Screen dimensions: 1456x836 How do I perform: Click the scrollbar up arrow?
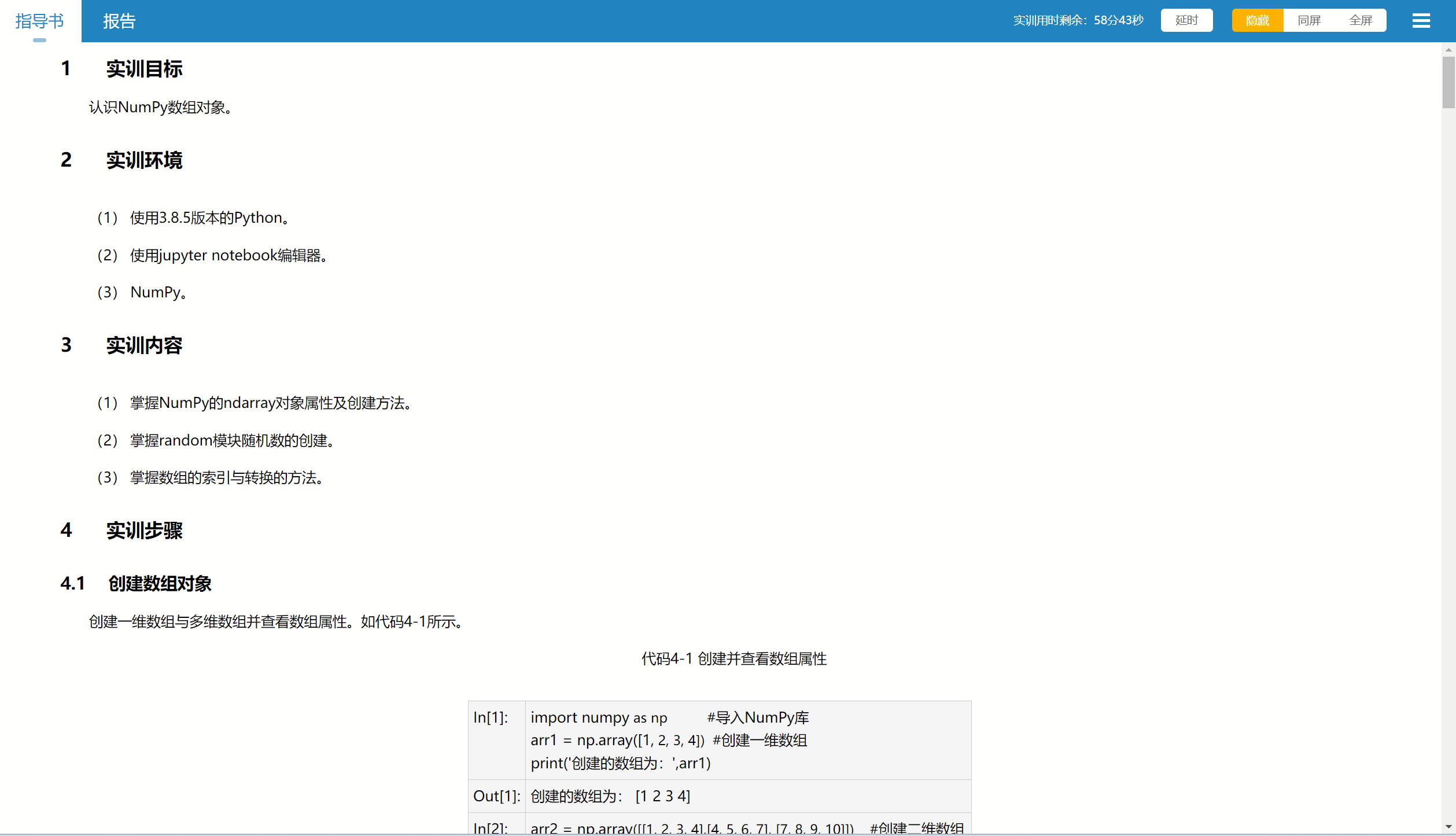point(1448,50)
